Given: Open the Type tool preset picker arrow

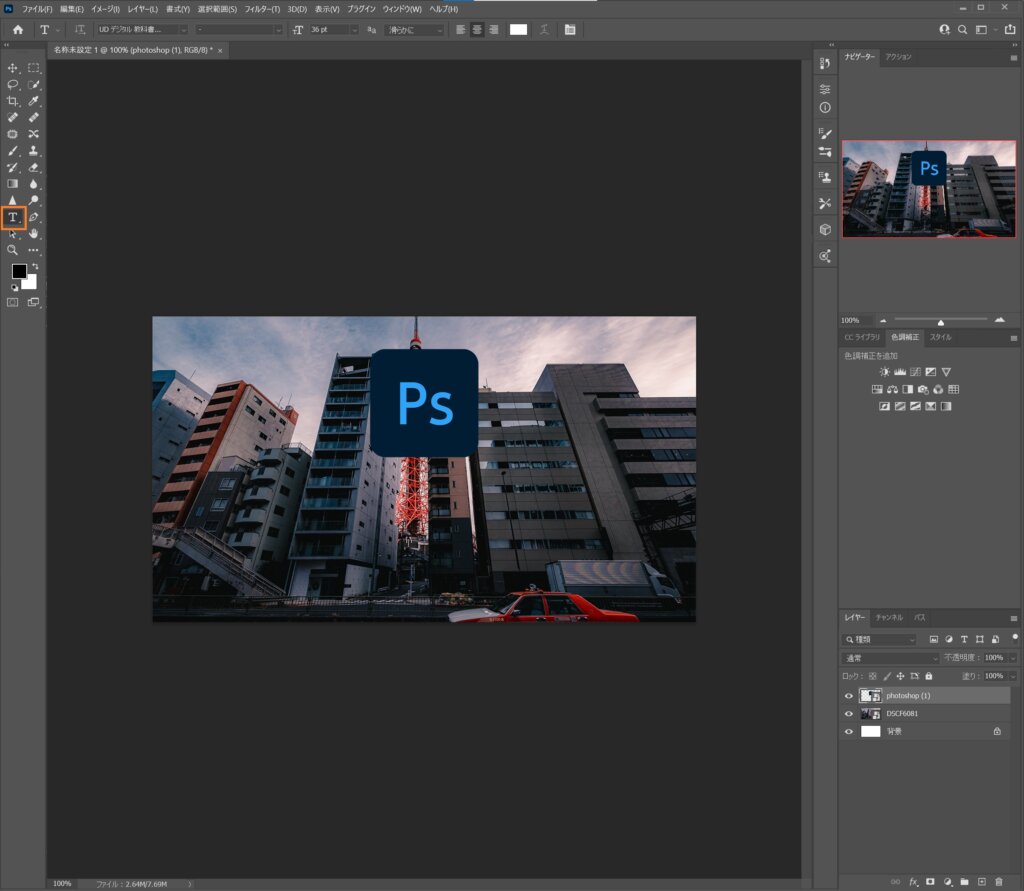Looking at the screenshot, I should click(57, 29).
